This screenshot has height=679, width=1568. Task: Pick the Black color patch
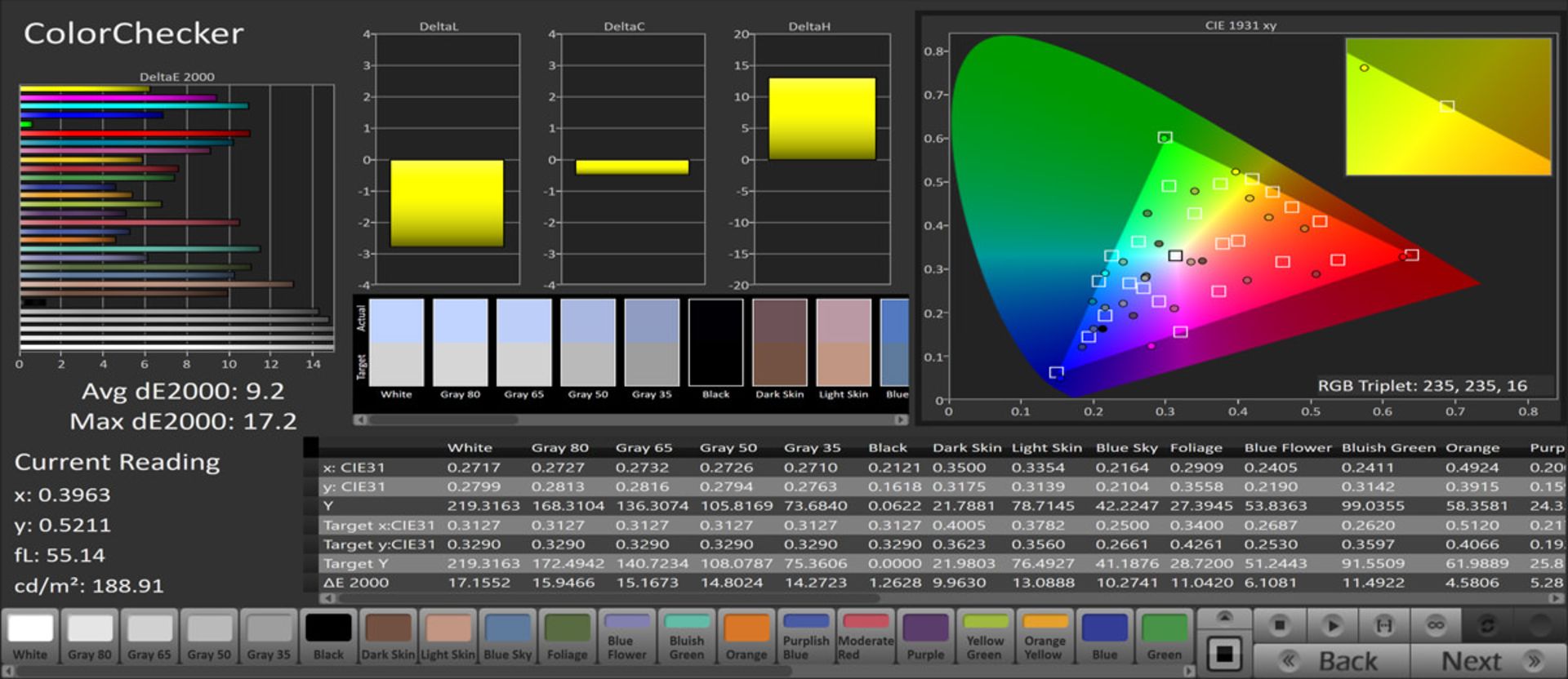(328, 637)
